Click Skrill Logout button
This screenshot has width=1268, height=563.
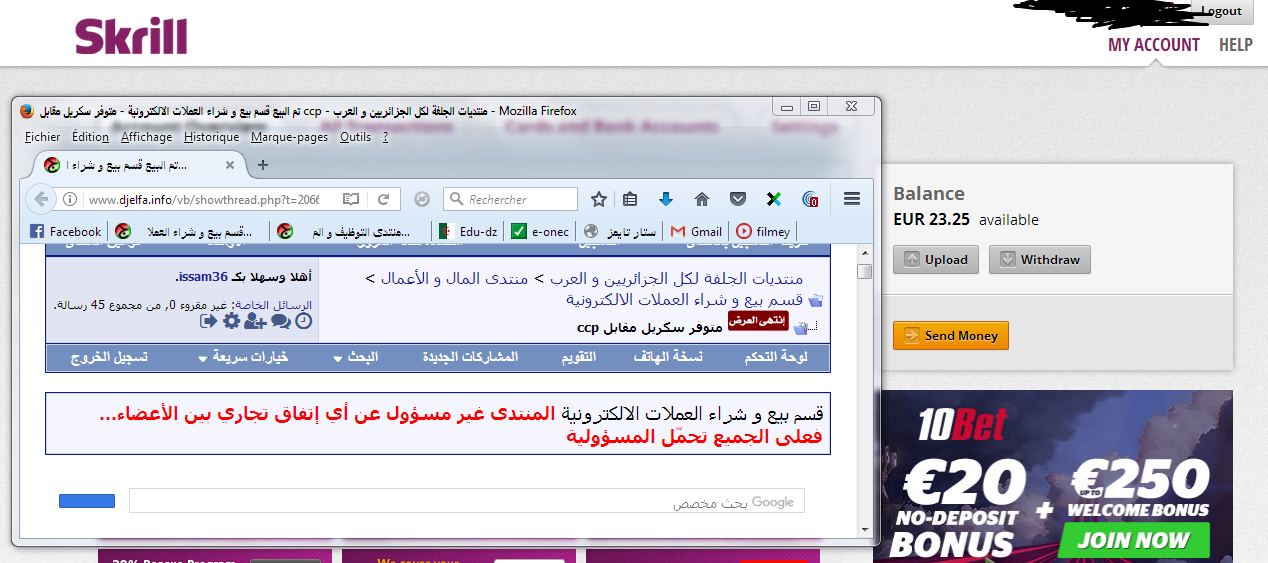[x=1221, y=11]
